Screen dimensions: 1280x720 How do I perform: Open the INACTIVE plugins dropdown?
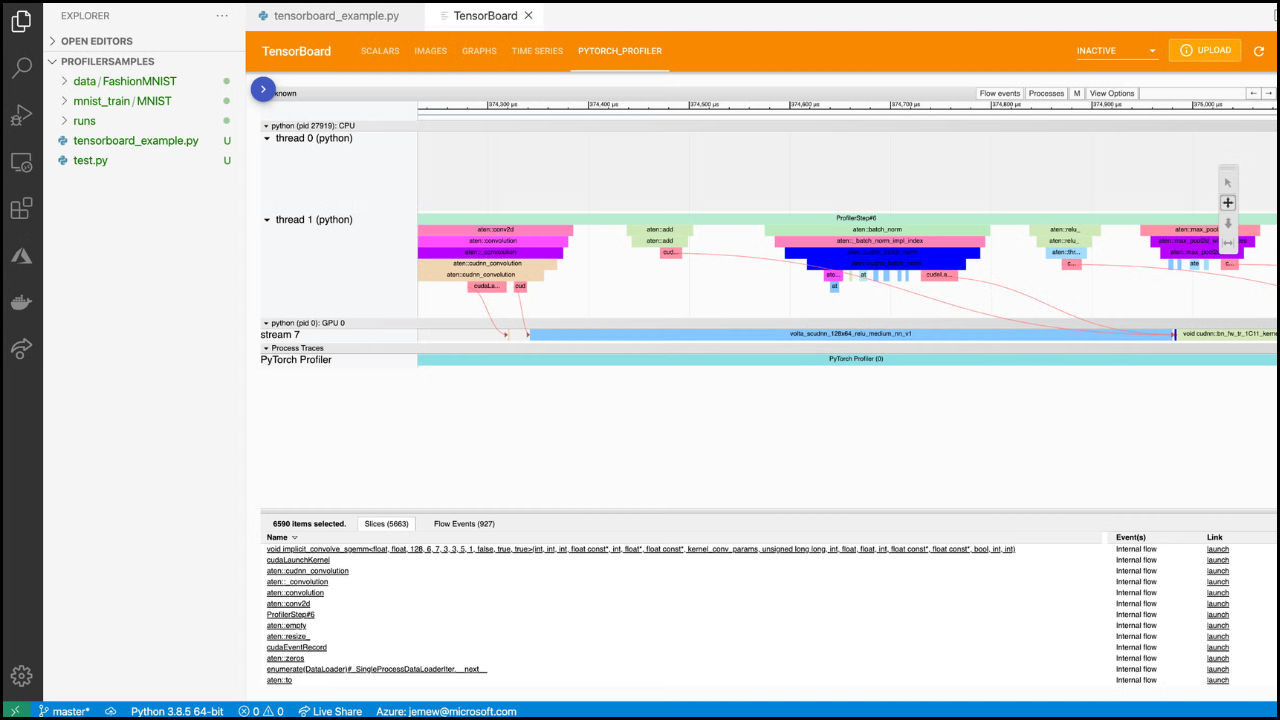pos(1116,51)
